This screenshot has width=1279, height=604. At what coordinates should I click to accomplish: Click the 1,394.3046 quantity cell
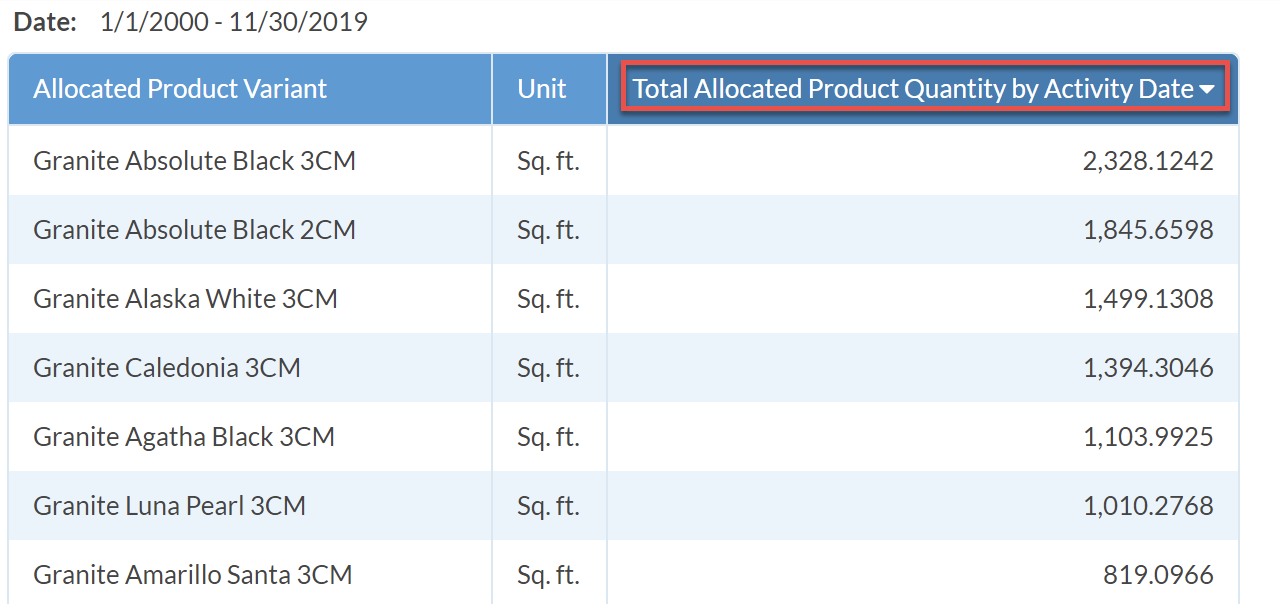pyautogui.click(x=923, y=367)
